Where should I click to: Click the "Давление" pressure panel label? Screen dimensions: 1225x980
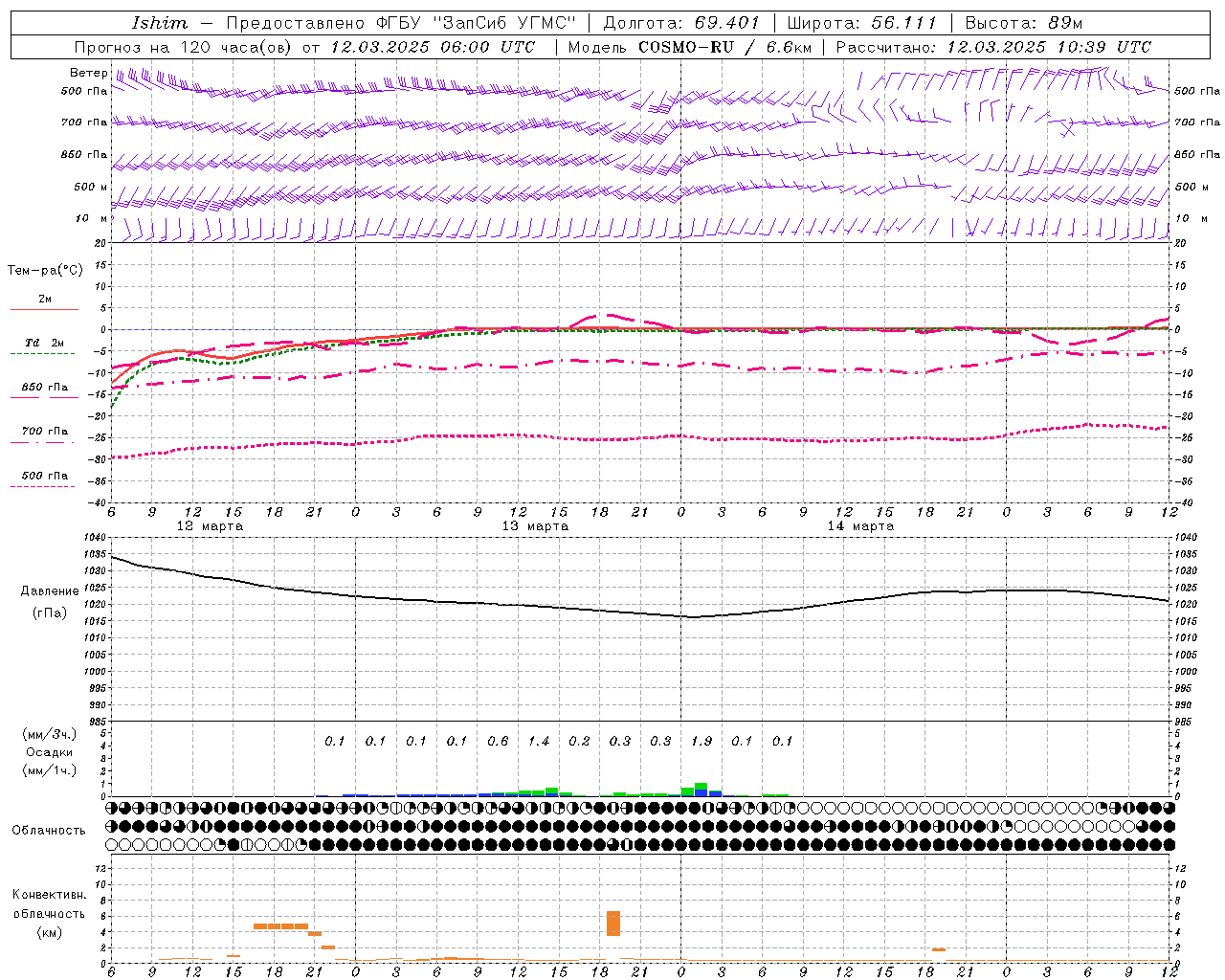click(50, 591)
